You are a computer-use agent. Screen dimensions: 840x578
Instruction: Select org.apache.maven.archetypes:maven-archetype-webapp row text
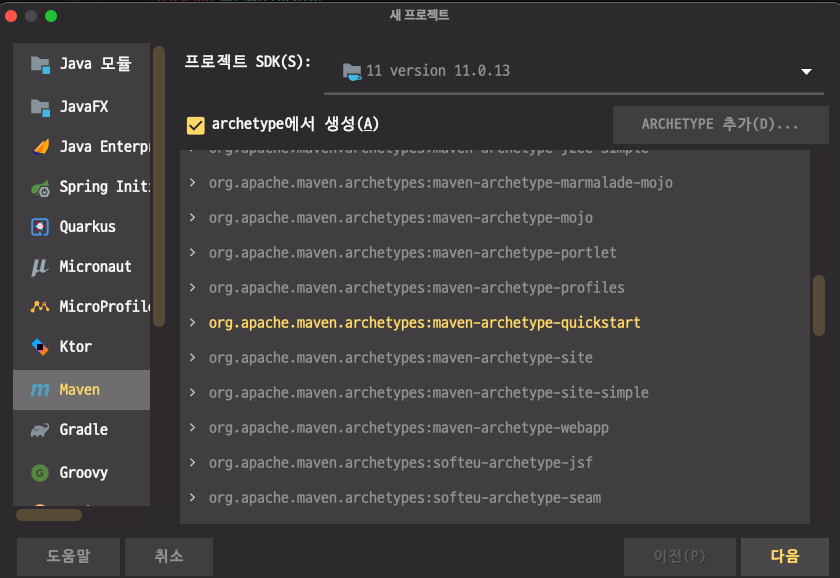pyautogui.click(x=409, y=428)
